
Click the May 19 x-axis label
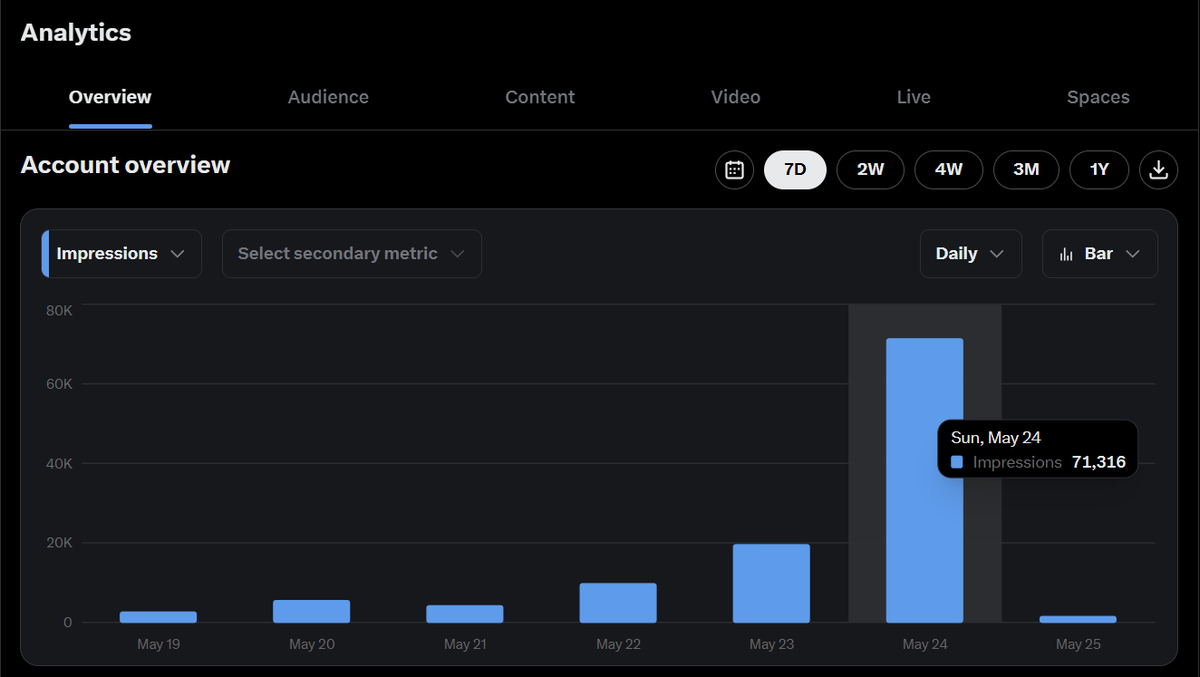tap(158, 644)
